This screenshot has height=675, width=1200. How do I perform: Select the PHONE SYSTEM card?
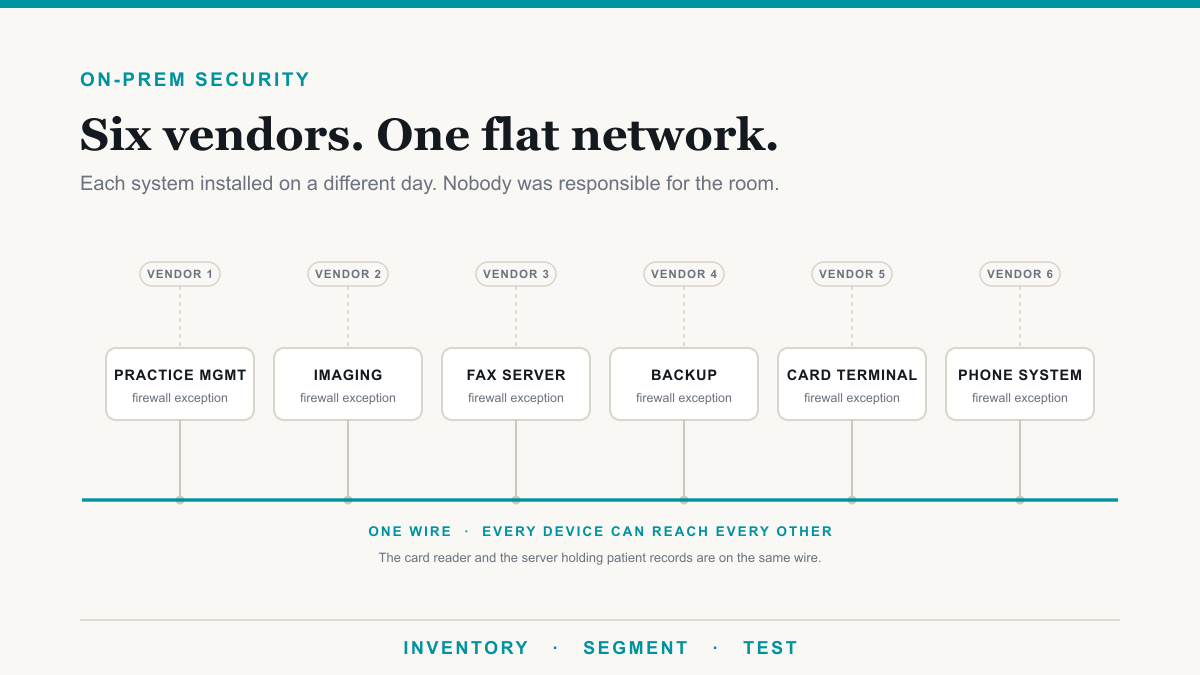1020,384
